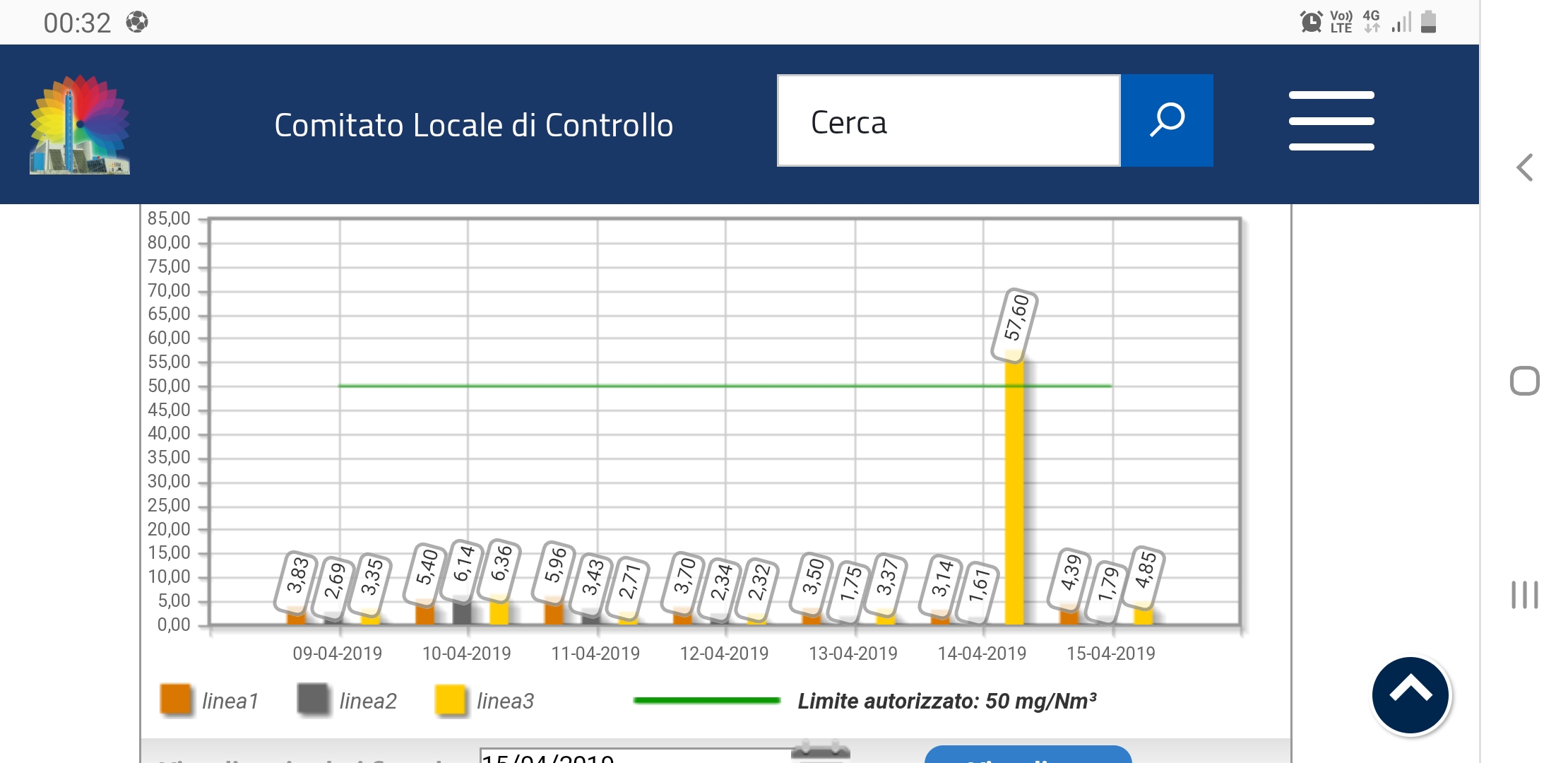This screenshot has width=1568, height=763.
Task: Tap the Comitato Locale di Controllo logo
Action: (x=80, y=124)
